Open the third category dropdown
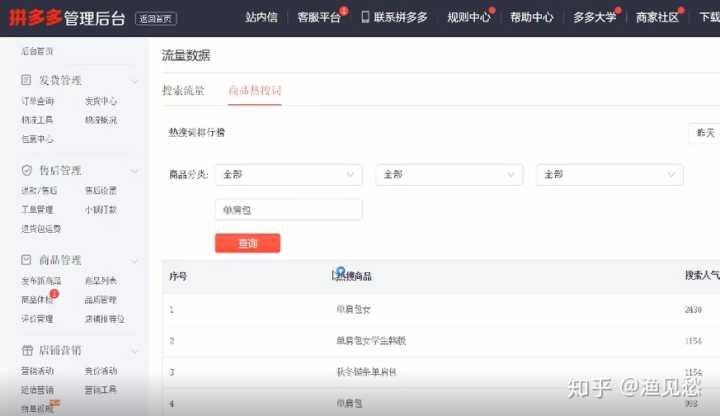The image size is (720, 416). click(610, 174)
